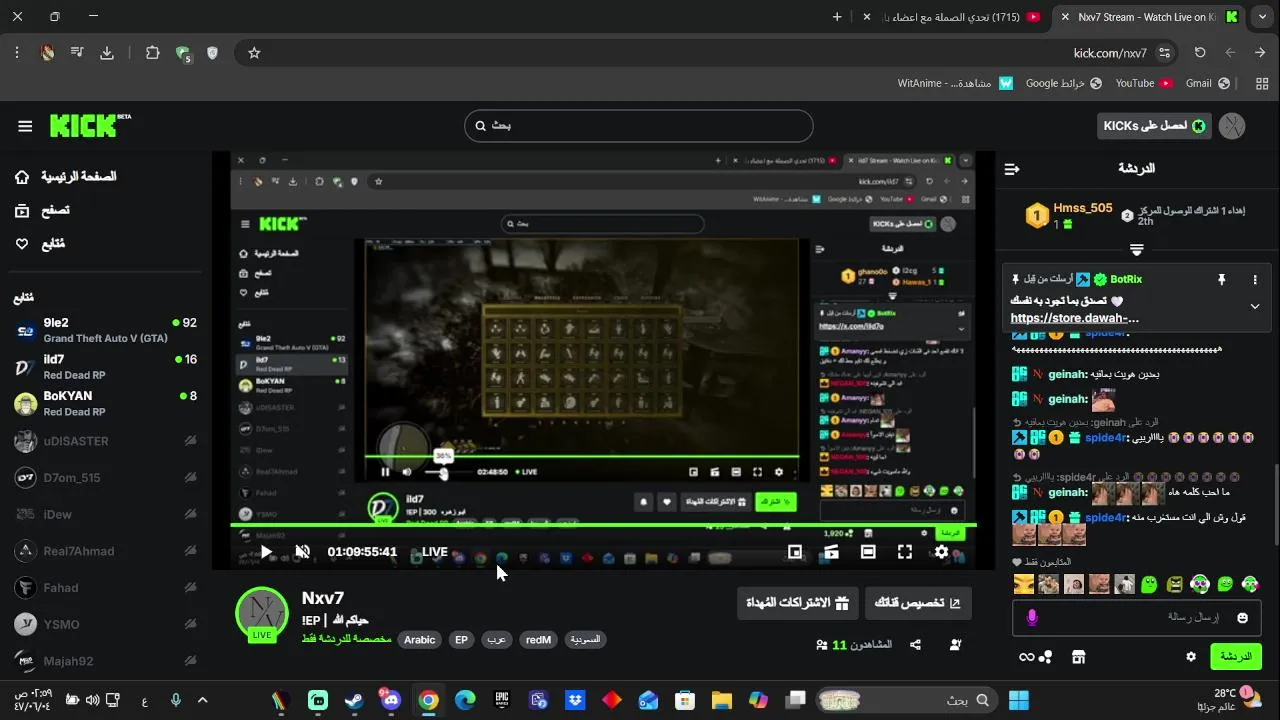The width and height of the screenshot is (1280, 720).
Task: Open Steam from Windows taskbar
Action: pyautogui.click(x=354, y=700)
